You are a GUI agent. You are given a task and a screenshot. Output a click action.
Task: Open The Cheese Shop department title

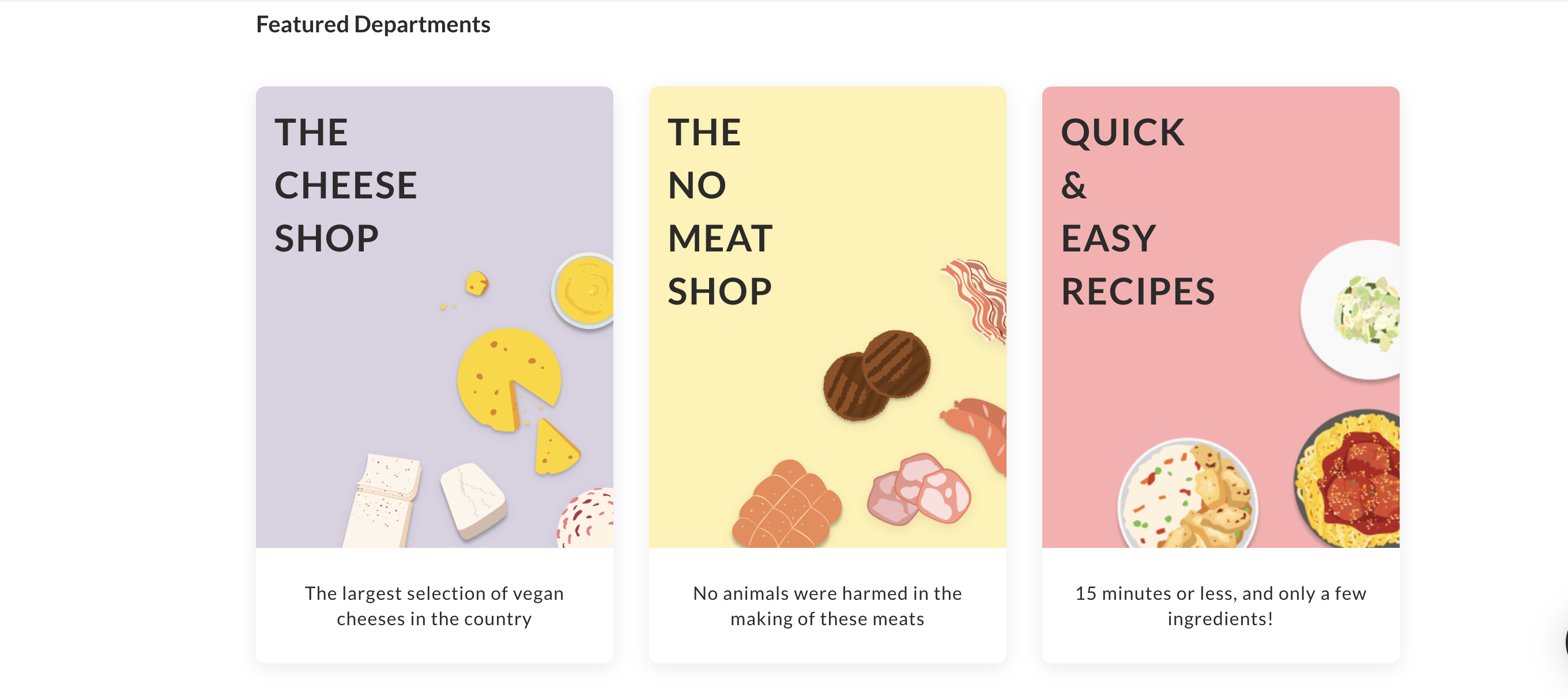pos(345,185)
